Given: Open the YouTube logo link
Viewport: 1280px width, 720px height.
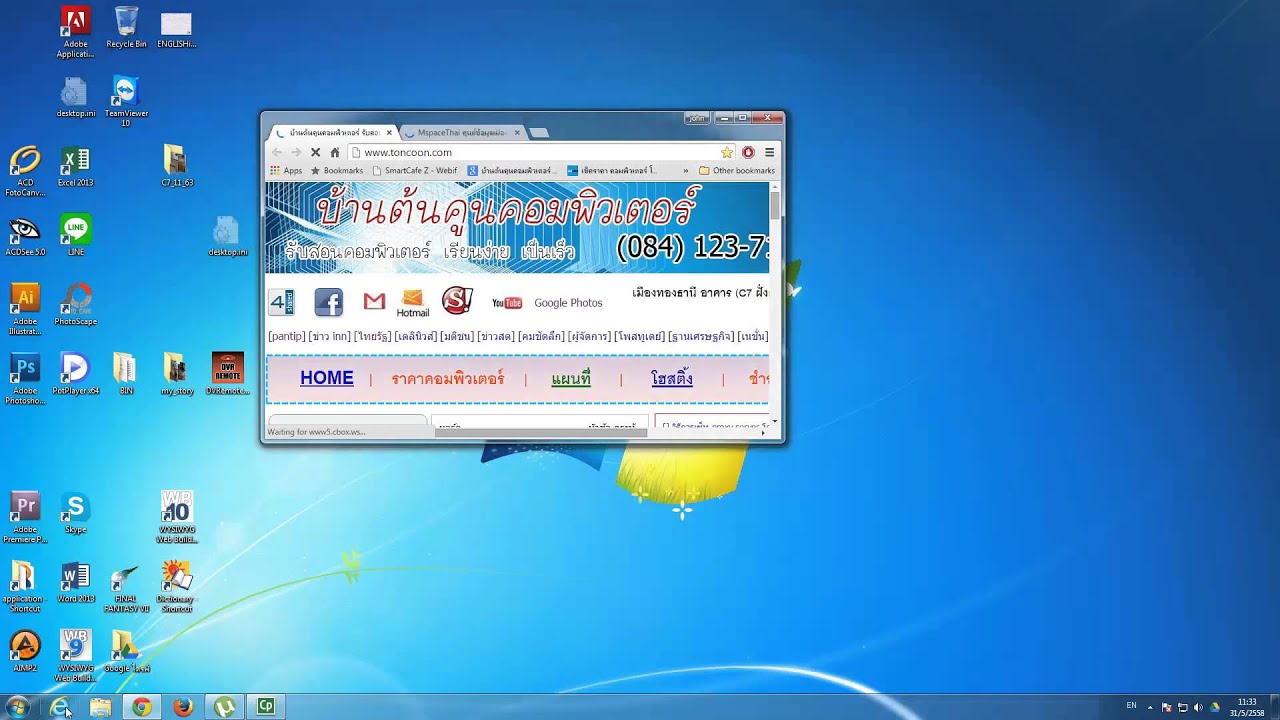Looking at the screenshot, I should coord(507,303).
